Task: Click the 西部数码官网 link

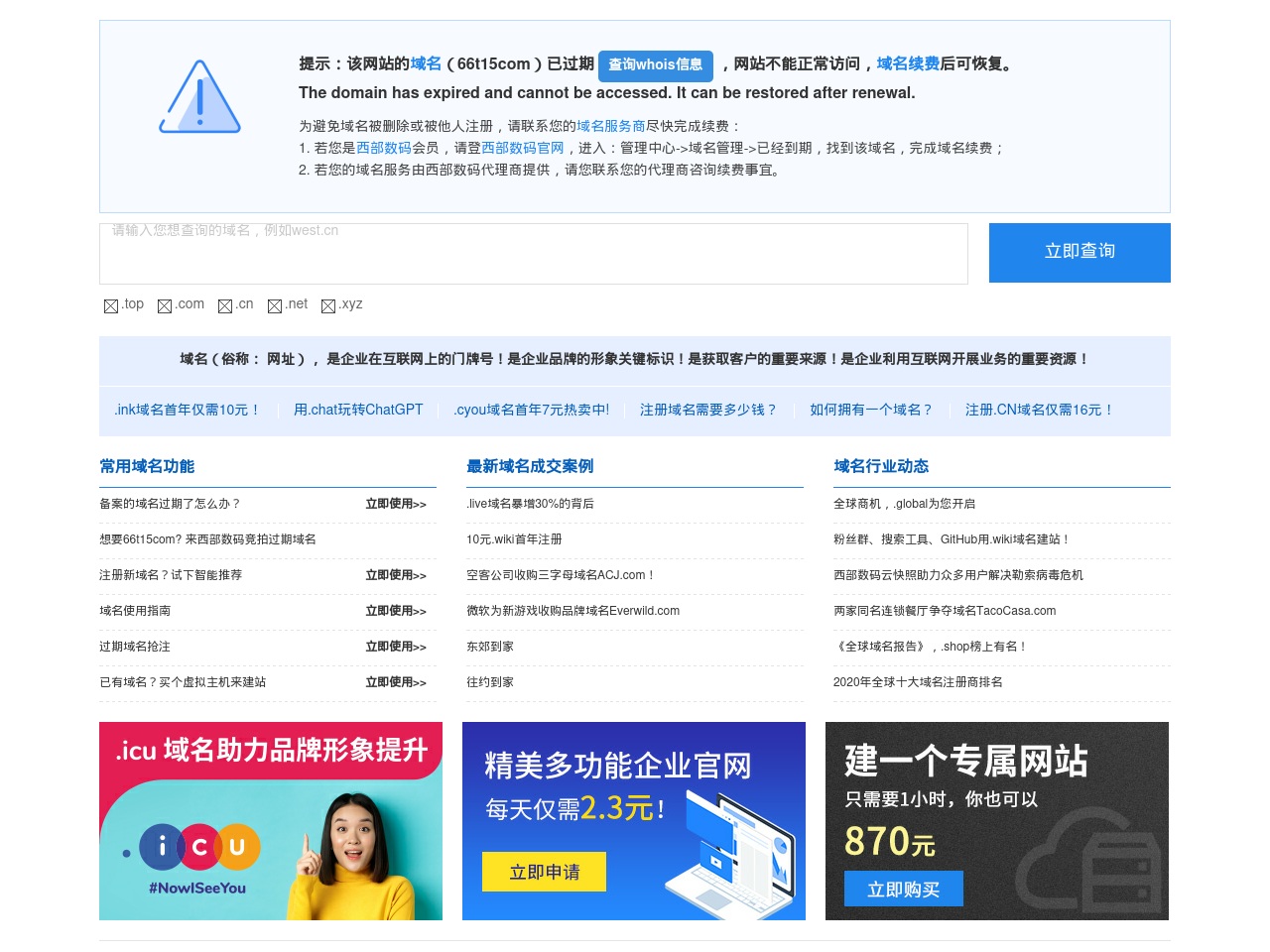Action: tap(523, 148)
